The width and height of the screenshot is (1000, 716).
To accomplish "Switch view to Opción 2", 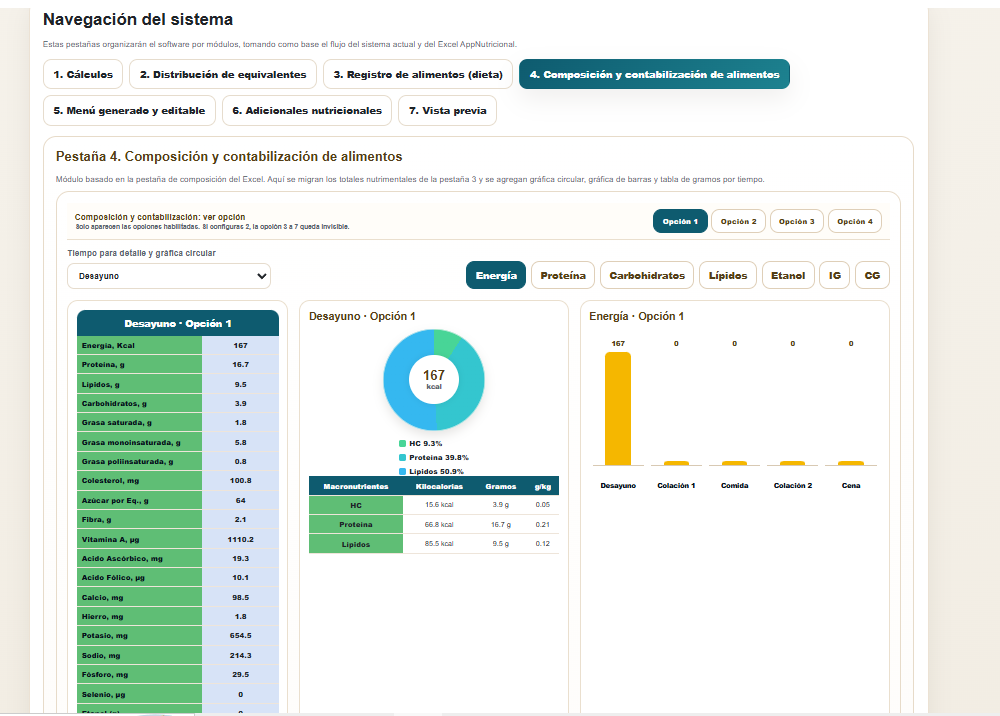I will [739, 221].
